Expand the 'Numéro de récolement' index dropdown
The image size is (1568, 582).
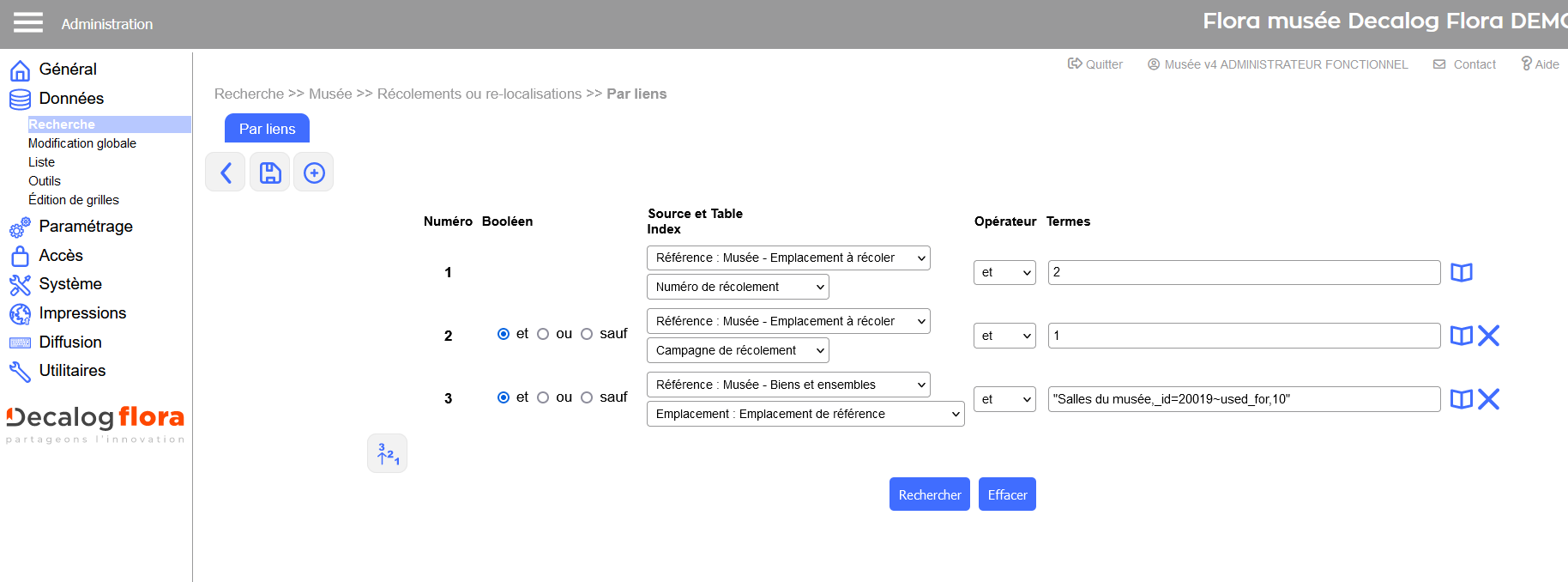(x=738, y=287)
